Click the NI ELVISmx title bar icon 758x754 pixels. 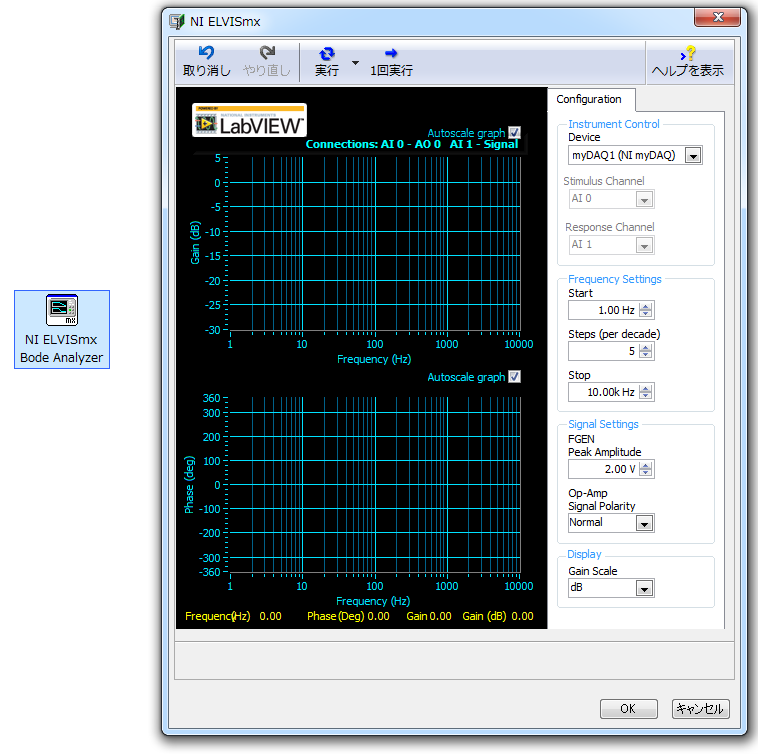(177, 21)
